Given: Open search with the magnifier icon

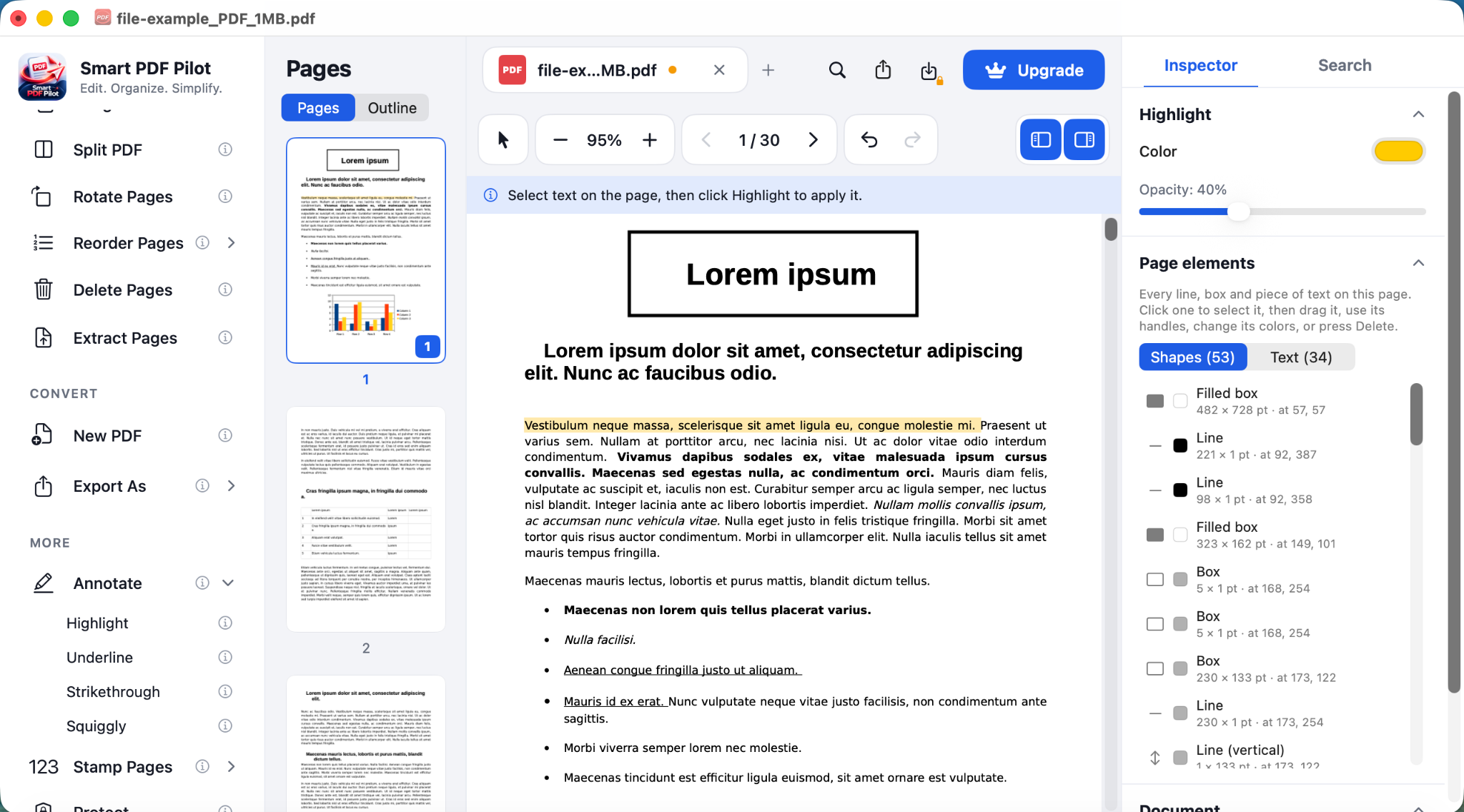Looking at the screenshot, I should tap(837, 70).
